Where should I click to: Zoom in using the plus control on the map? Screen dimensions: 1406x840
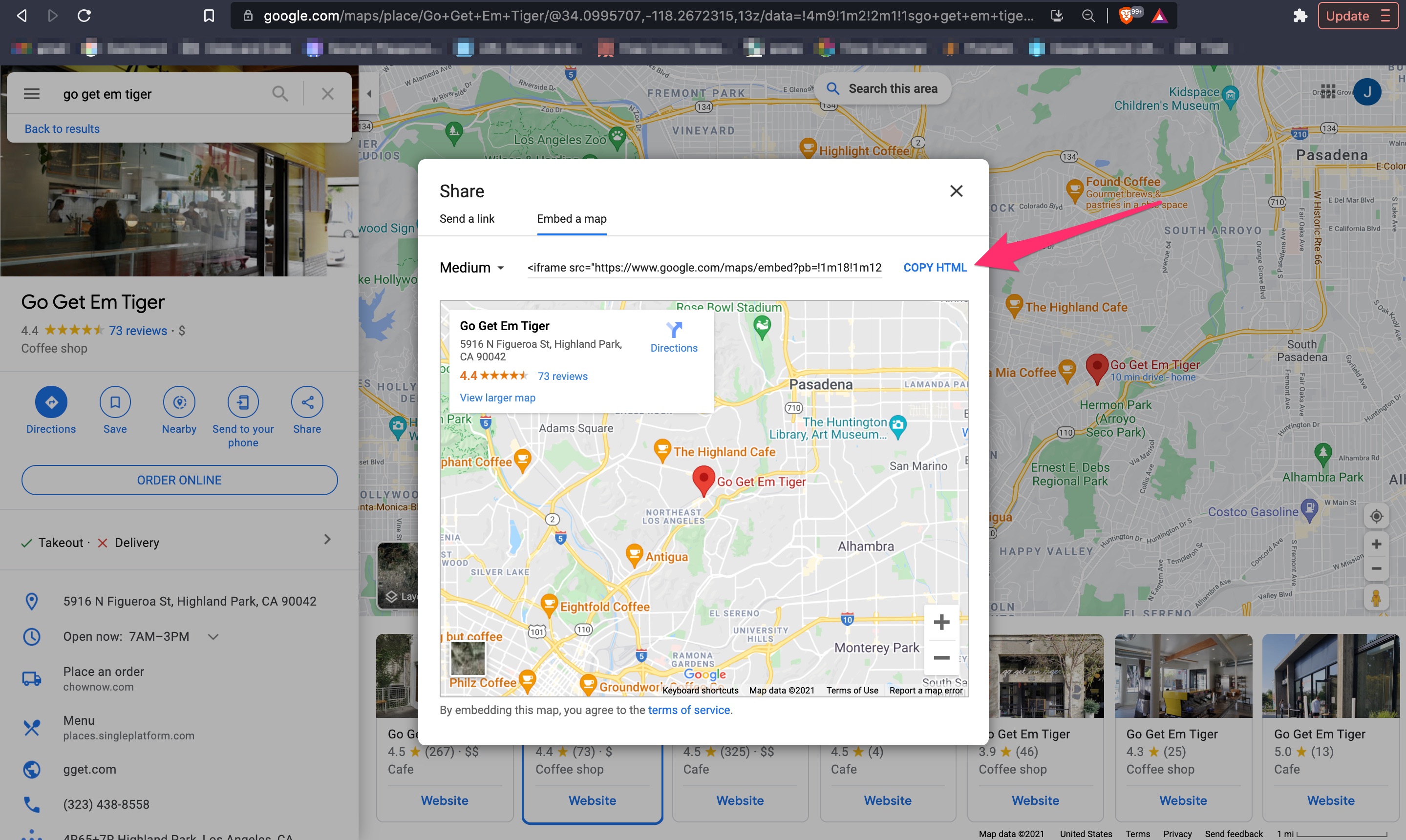[1377, 544]
